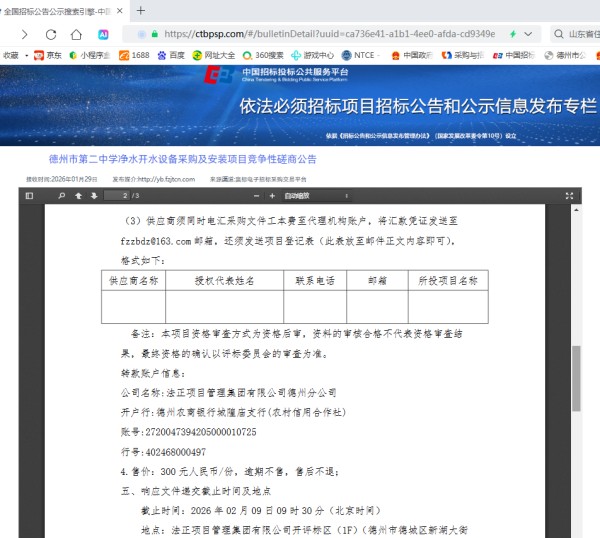Screen dimensions: 600x538
Task: Expand the 收藏 bookmarks dropdown
Action: click(x=14, y=55)
